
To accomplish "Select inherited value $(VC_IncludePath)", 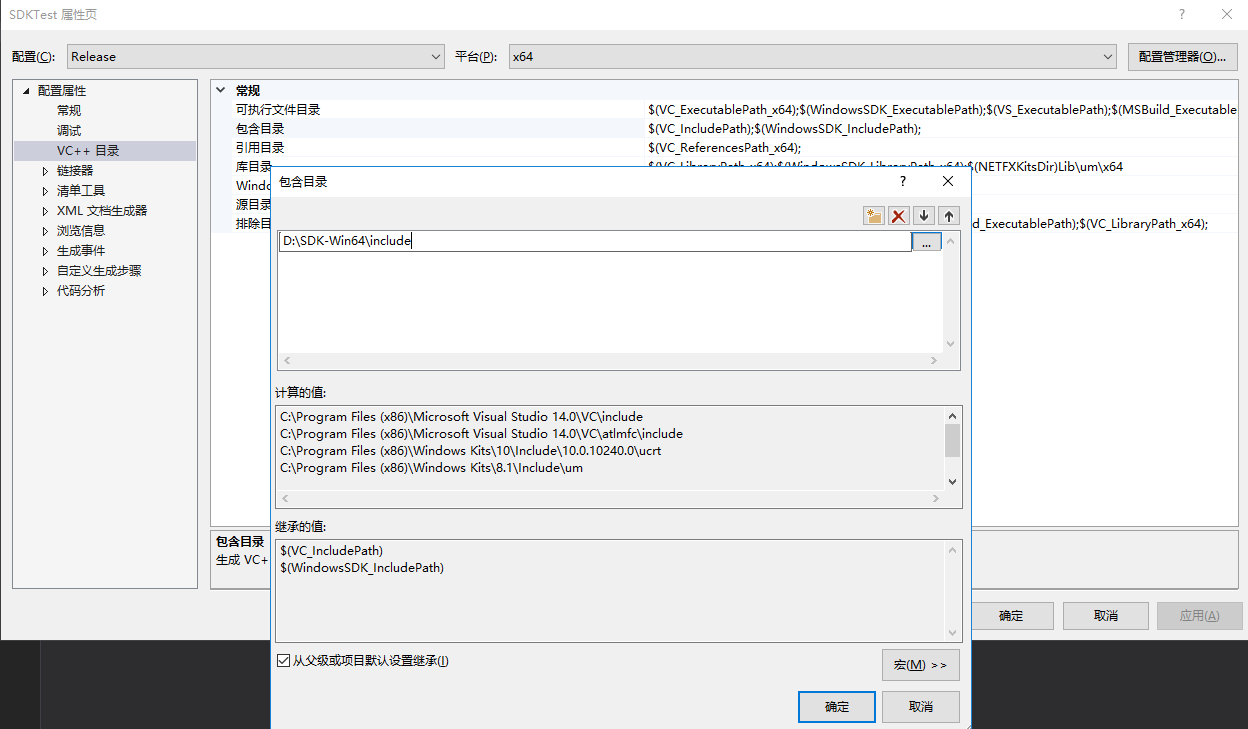I will coord(332,551).
